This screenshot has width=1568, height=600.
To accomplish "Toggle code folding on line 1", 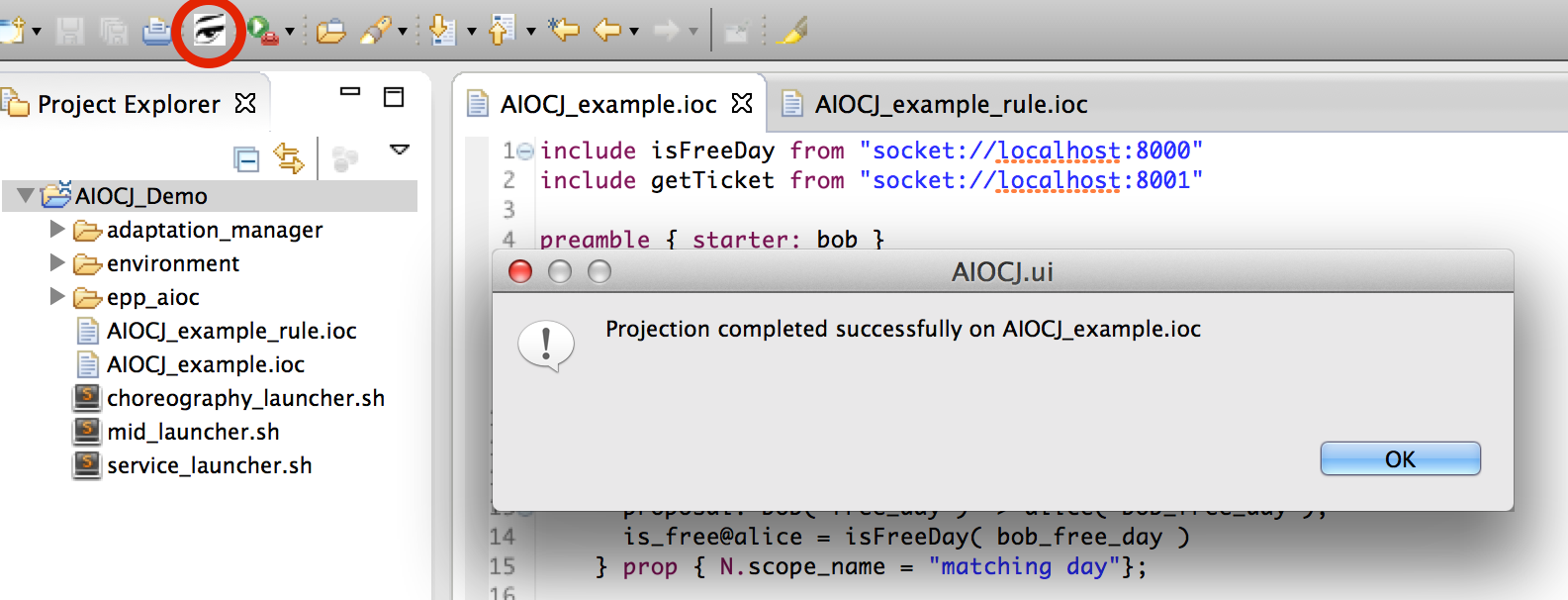I will [525, 151].
